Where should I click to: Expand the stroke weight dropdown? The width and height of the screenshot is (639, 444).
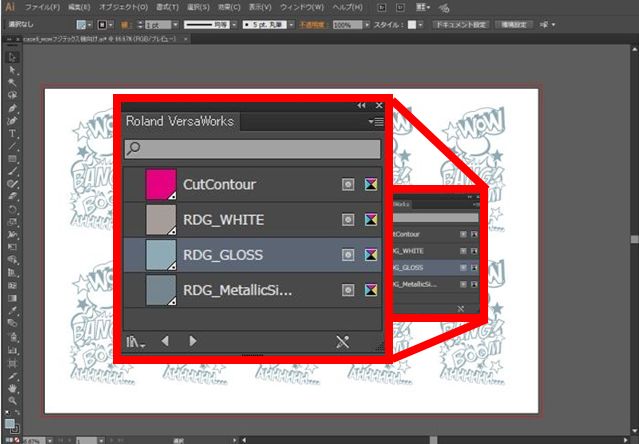click(176, 25)
